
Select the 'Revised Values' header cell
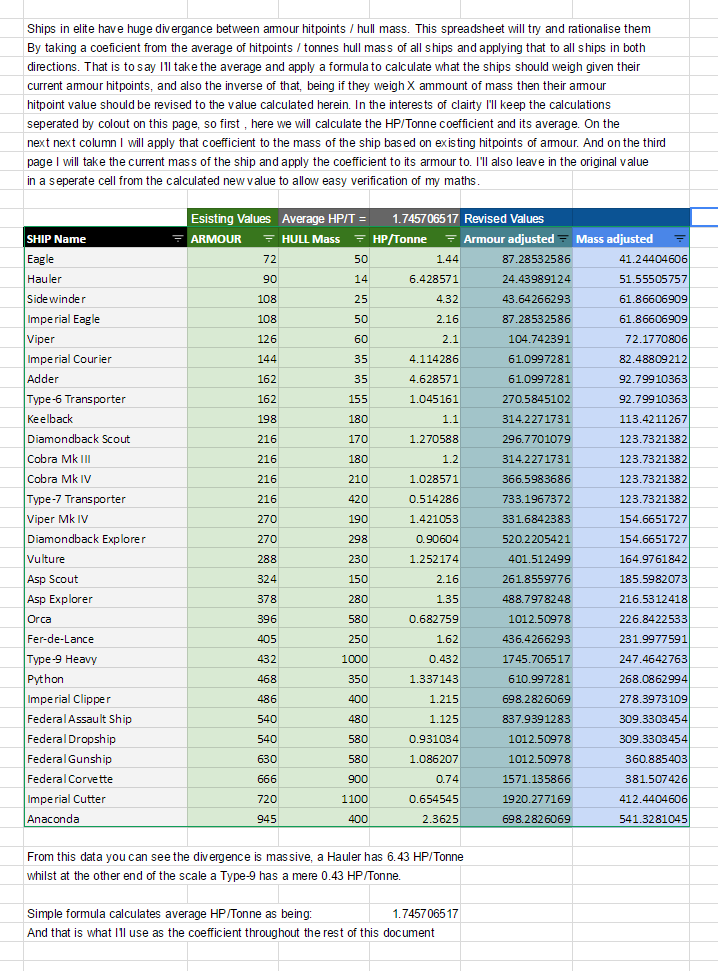(x=517, y=218)
